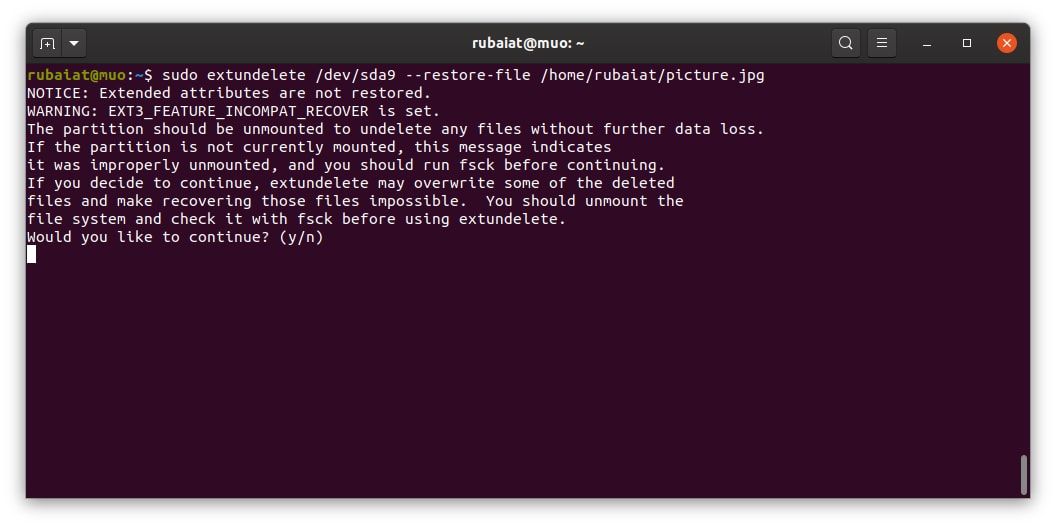Maximize the terminal window
Image resolution: width=1056 pixels, height=527 pixels.
[x=966, y=44]
